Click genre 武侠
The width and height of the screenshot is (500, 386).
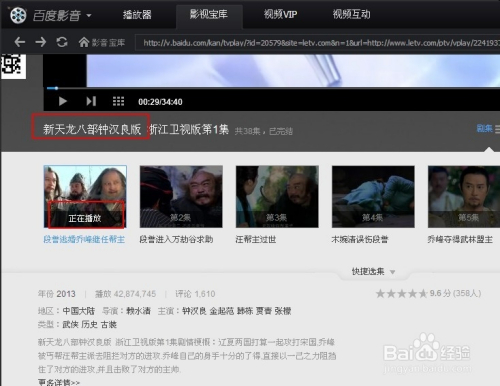tap(70, 324)
